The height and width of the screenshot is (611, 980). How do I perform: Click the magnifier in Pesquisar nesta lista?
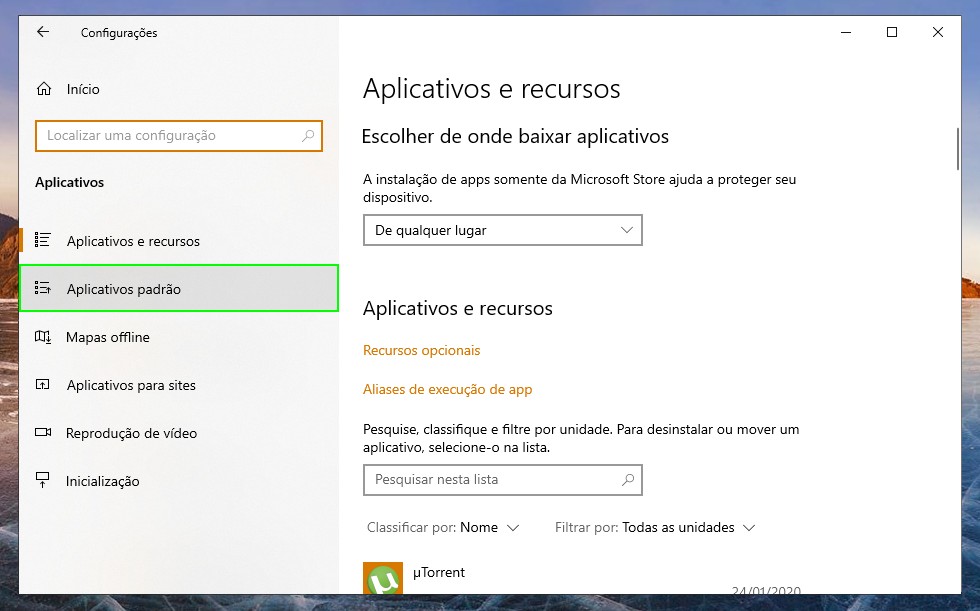(628, 480)
